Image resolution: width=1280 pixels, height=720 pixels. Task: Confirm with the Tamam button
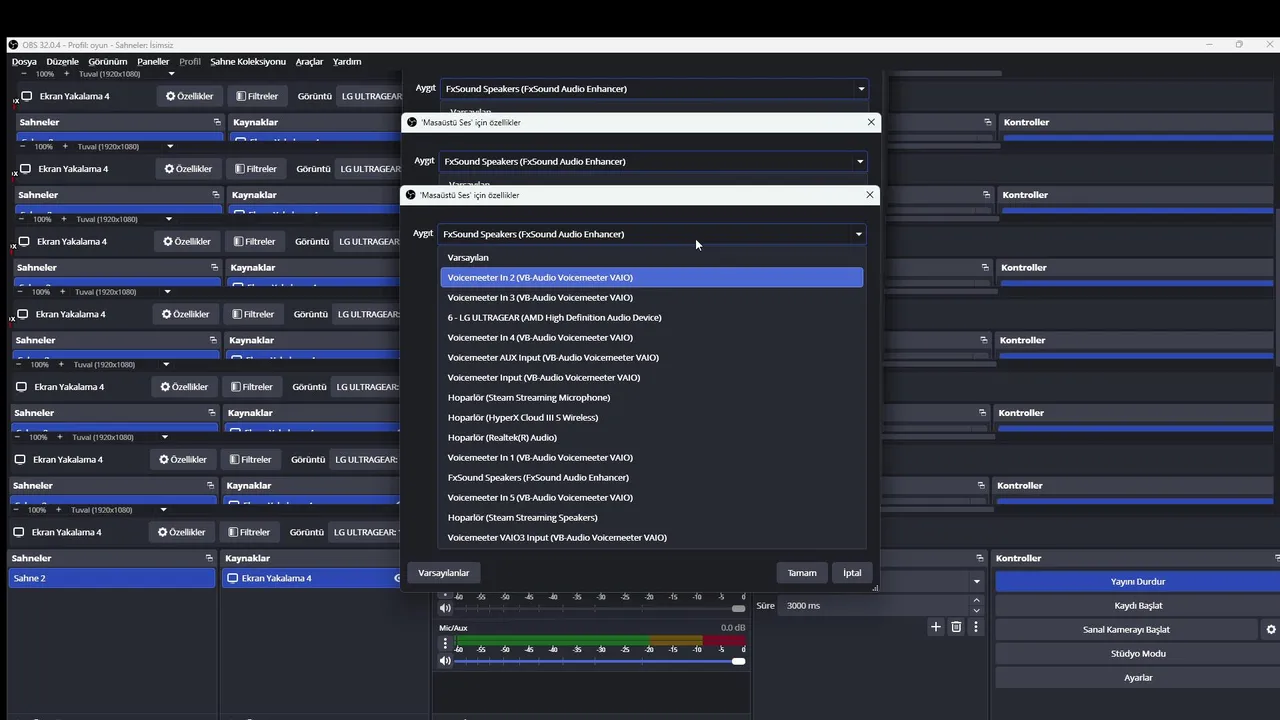point(802,573)
